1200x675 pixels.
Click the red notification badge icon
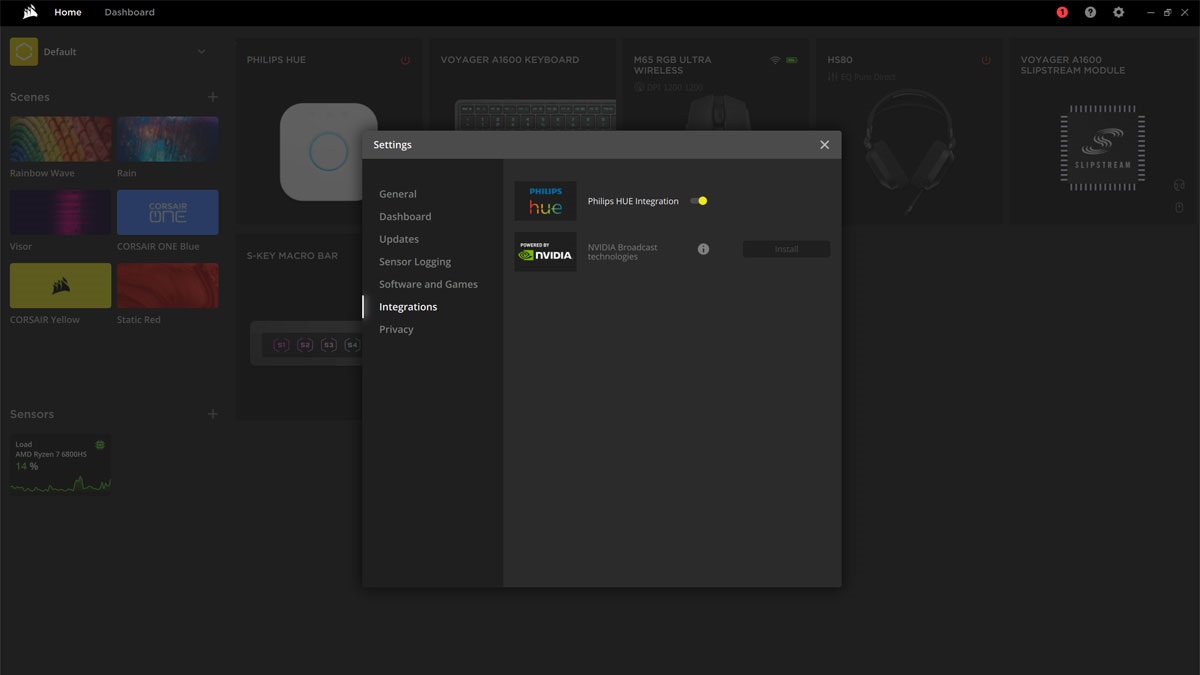[1062, 12]
